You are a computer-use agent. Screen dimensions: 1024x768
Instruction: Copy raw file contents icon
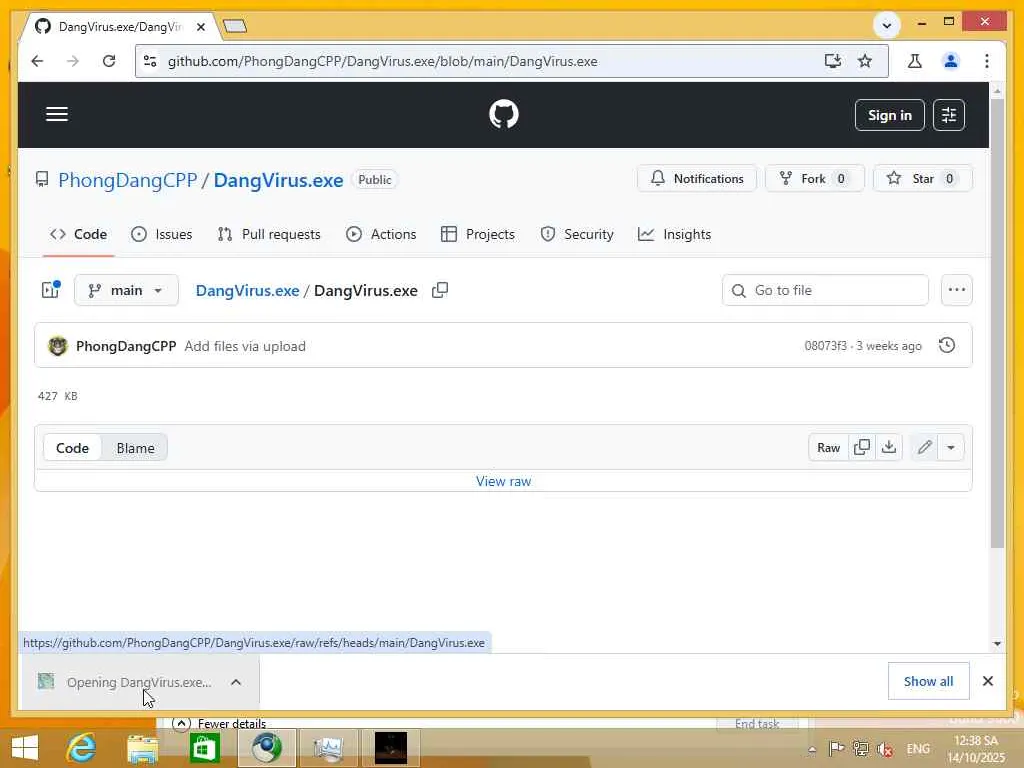pos(861,447)
